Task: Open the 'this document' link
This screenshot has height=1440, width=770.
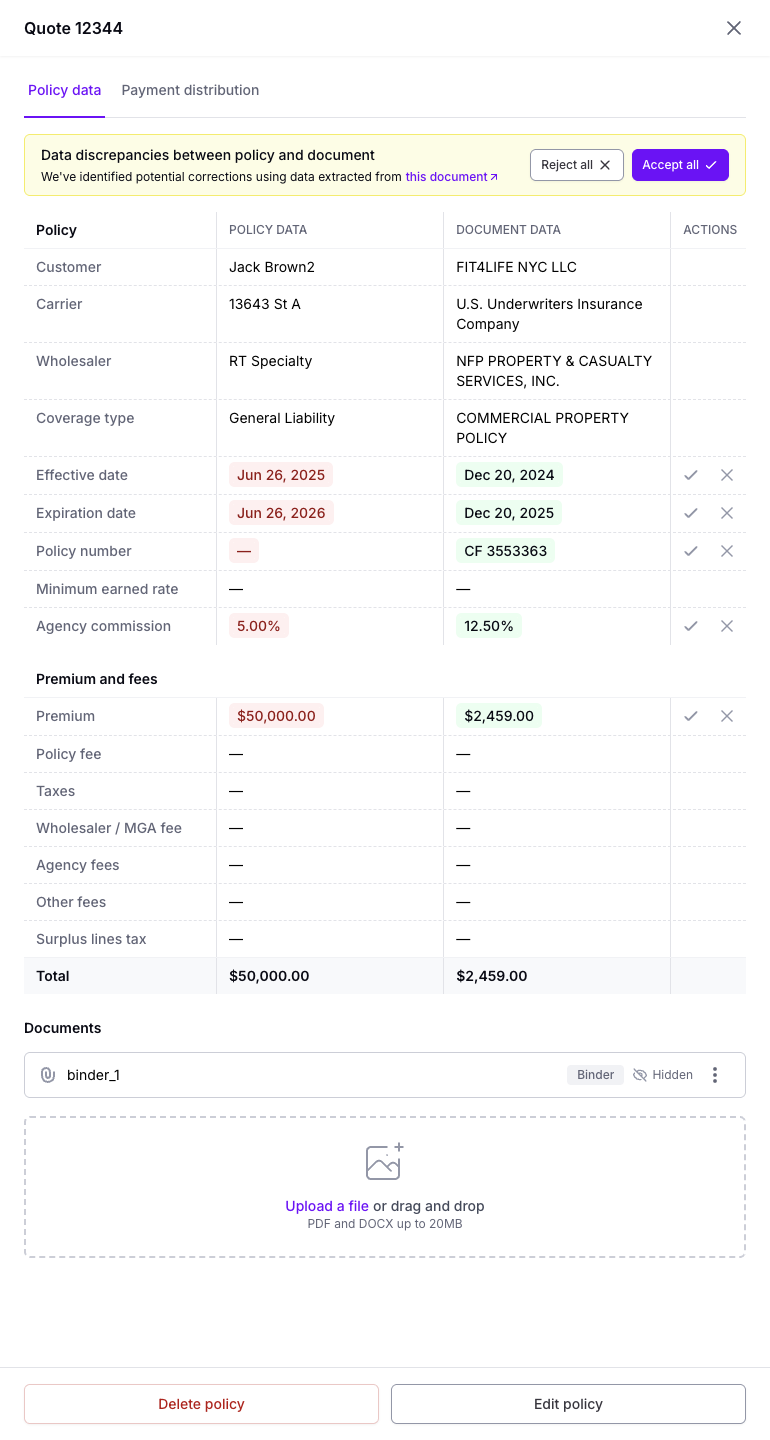Action: tap(451, 177)
